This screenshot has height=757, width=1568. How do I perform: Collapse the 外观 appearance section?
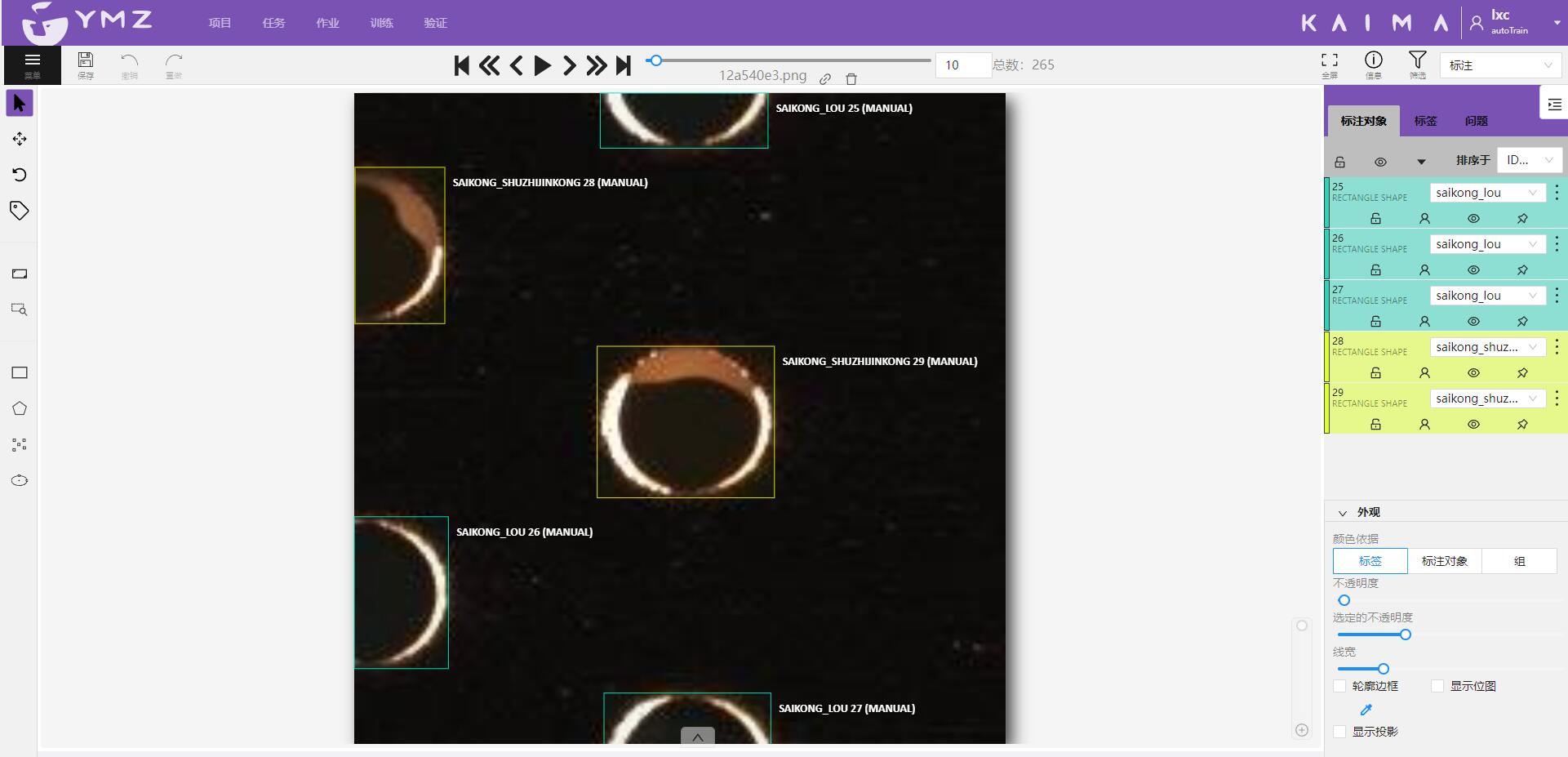click(1342, 513)
